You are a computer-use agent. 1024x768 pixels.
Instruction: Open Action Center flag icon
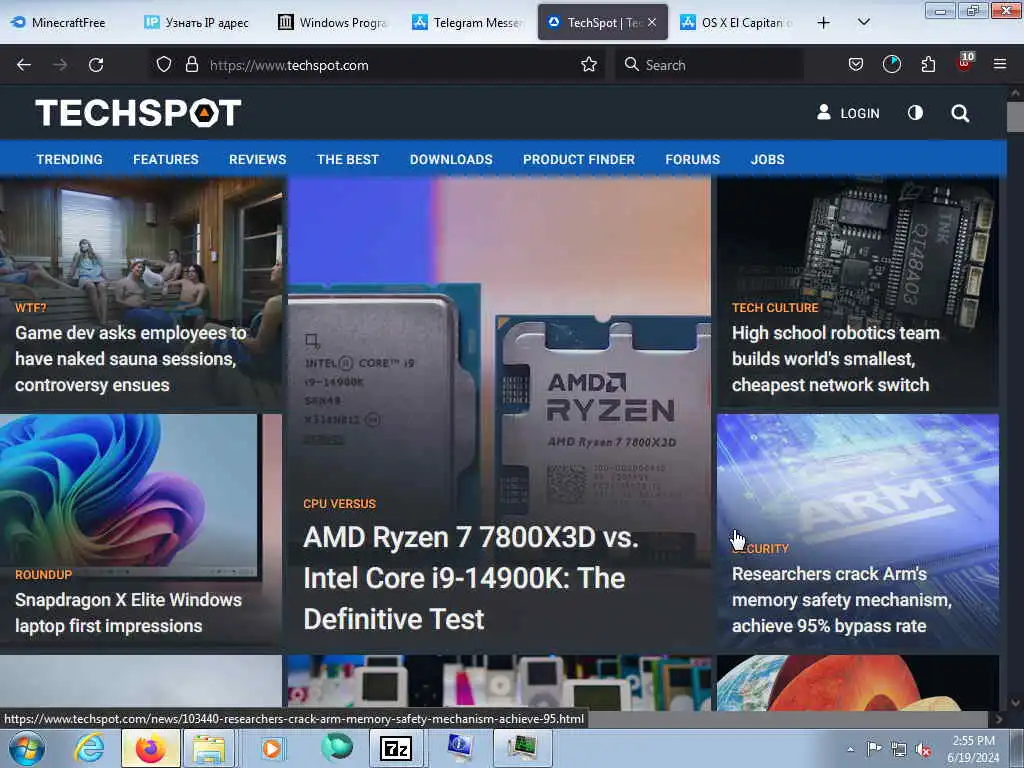874,749
